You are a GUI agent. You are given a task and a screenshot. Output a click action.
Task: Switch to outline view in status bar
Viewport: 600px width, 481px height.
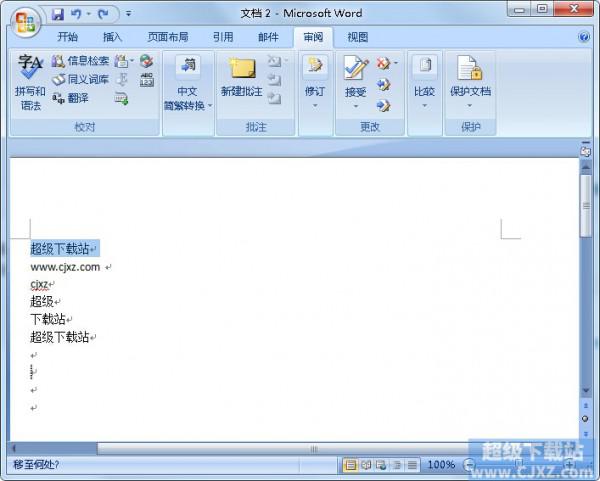[397, 465]
